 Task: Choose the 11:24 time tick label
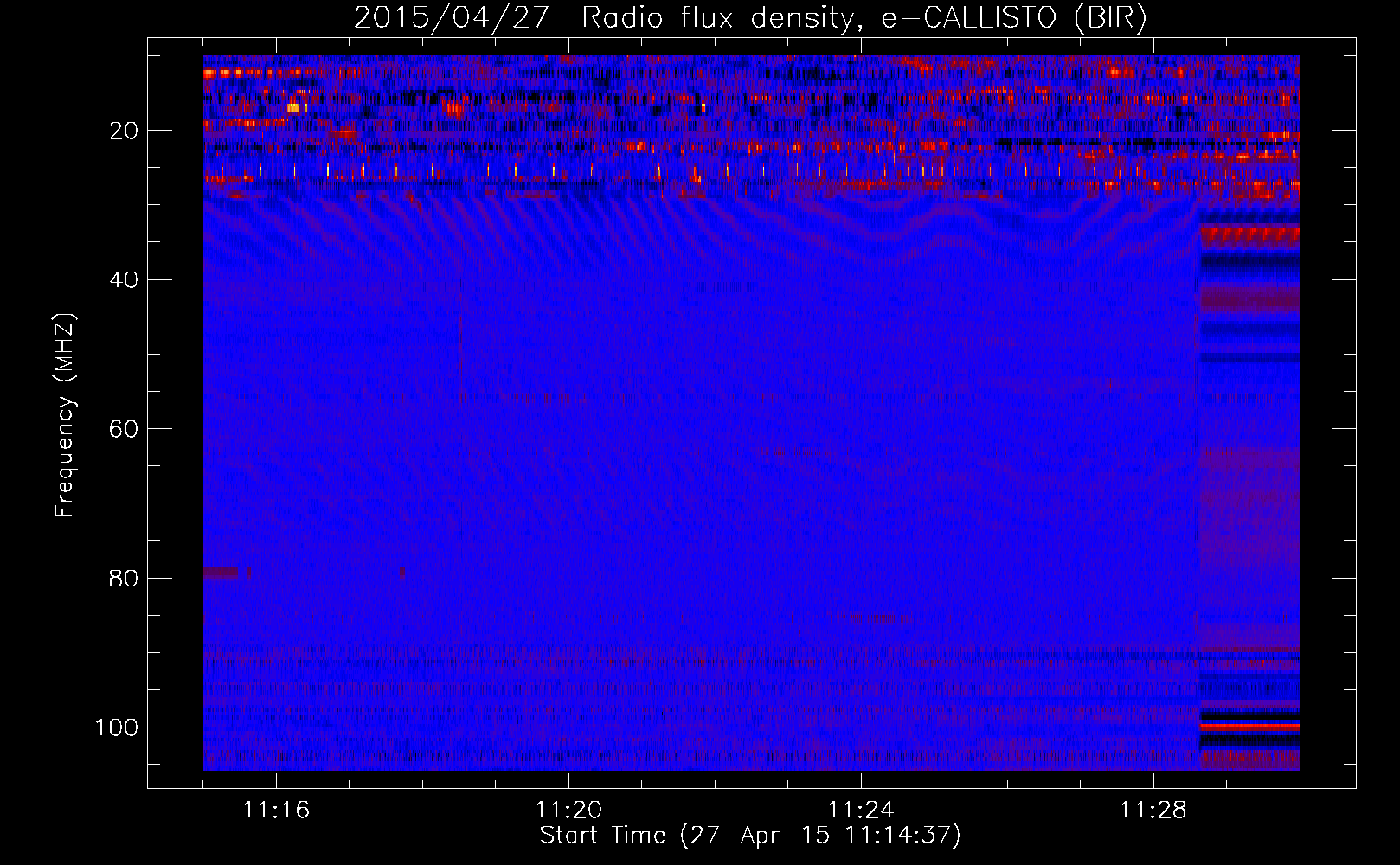[861, 811]
